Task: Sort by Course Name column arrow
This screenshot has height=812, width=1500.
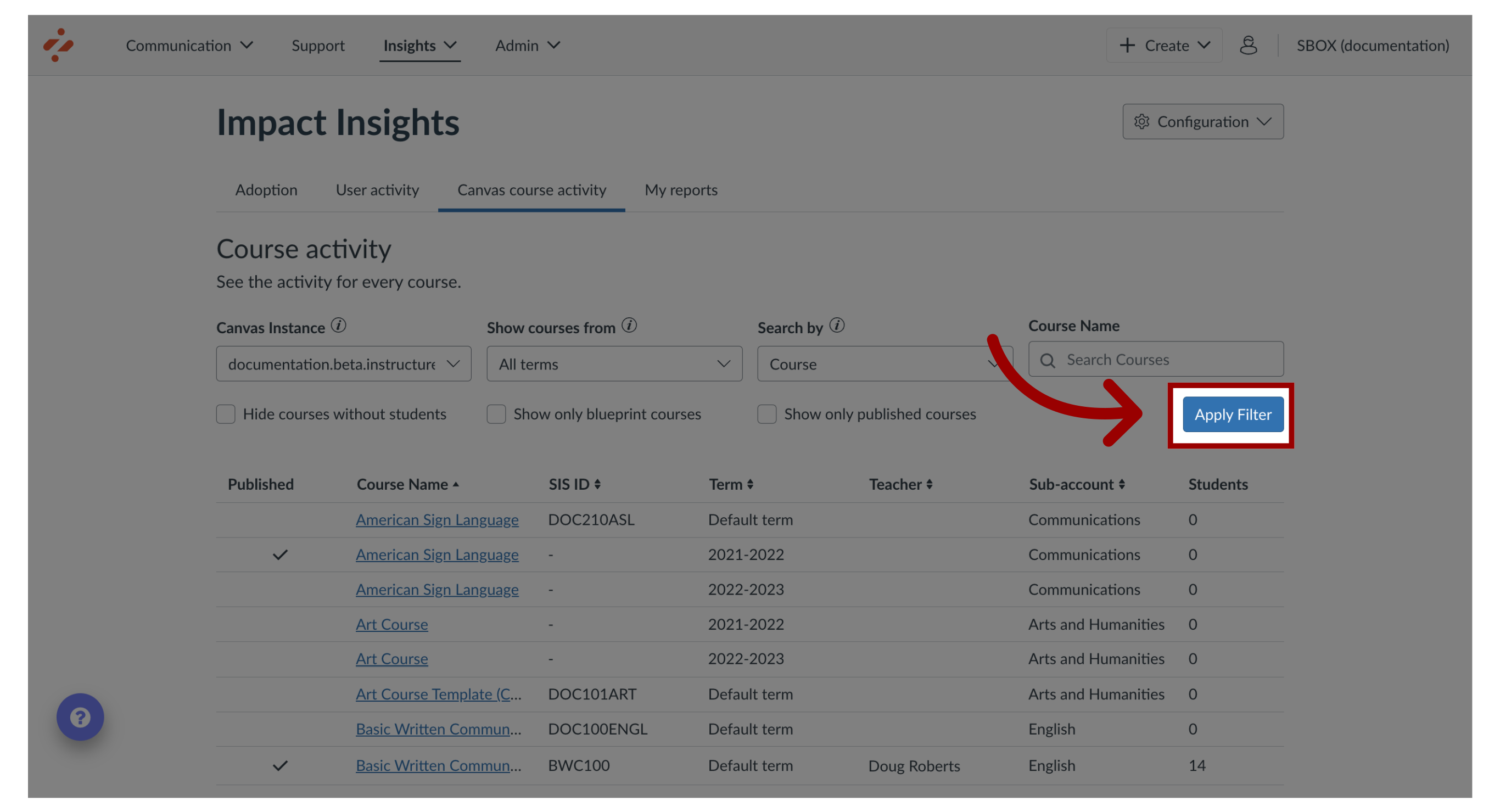Action: click(x=456, y=484)
